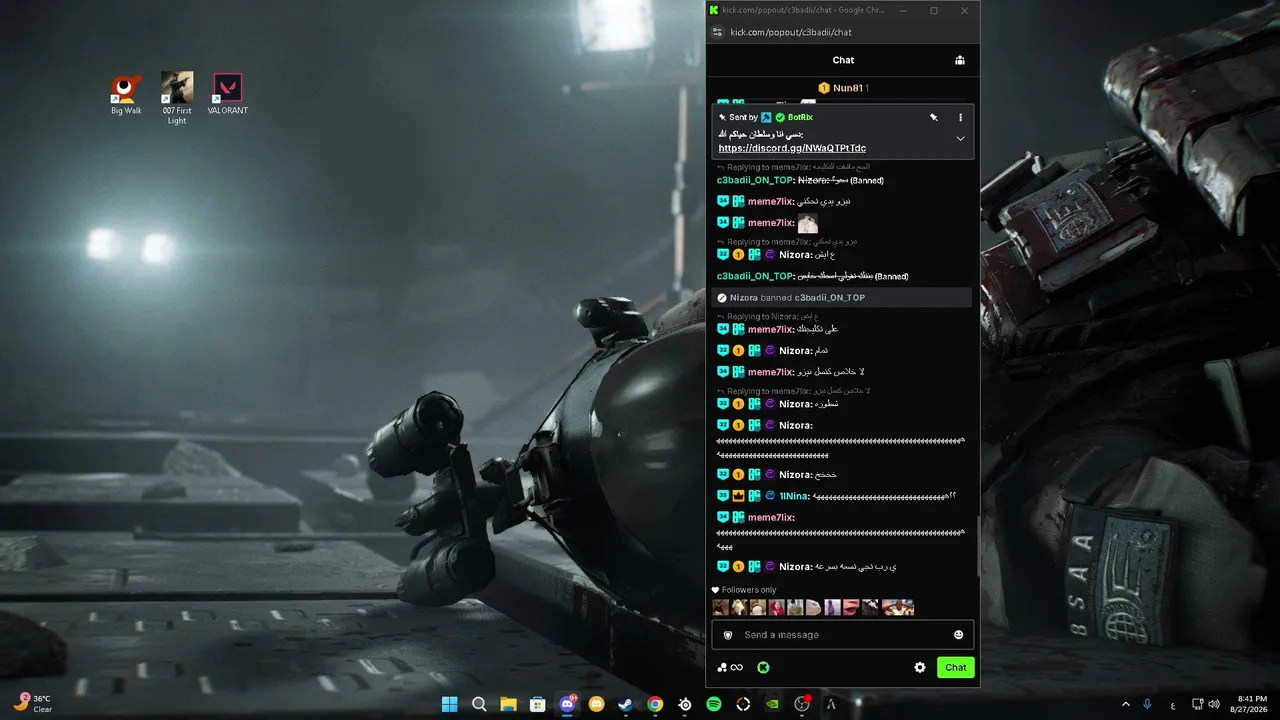Click the chat scrollbar thumb
Viewport: 1280px width, 720px height.
[977, 545]
